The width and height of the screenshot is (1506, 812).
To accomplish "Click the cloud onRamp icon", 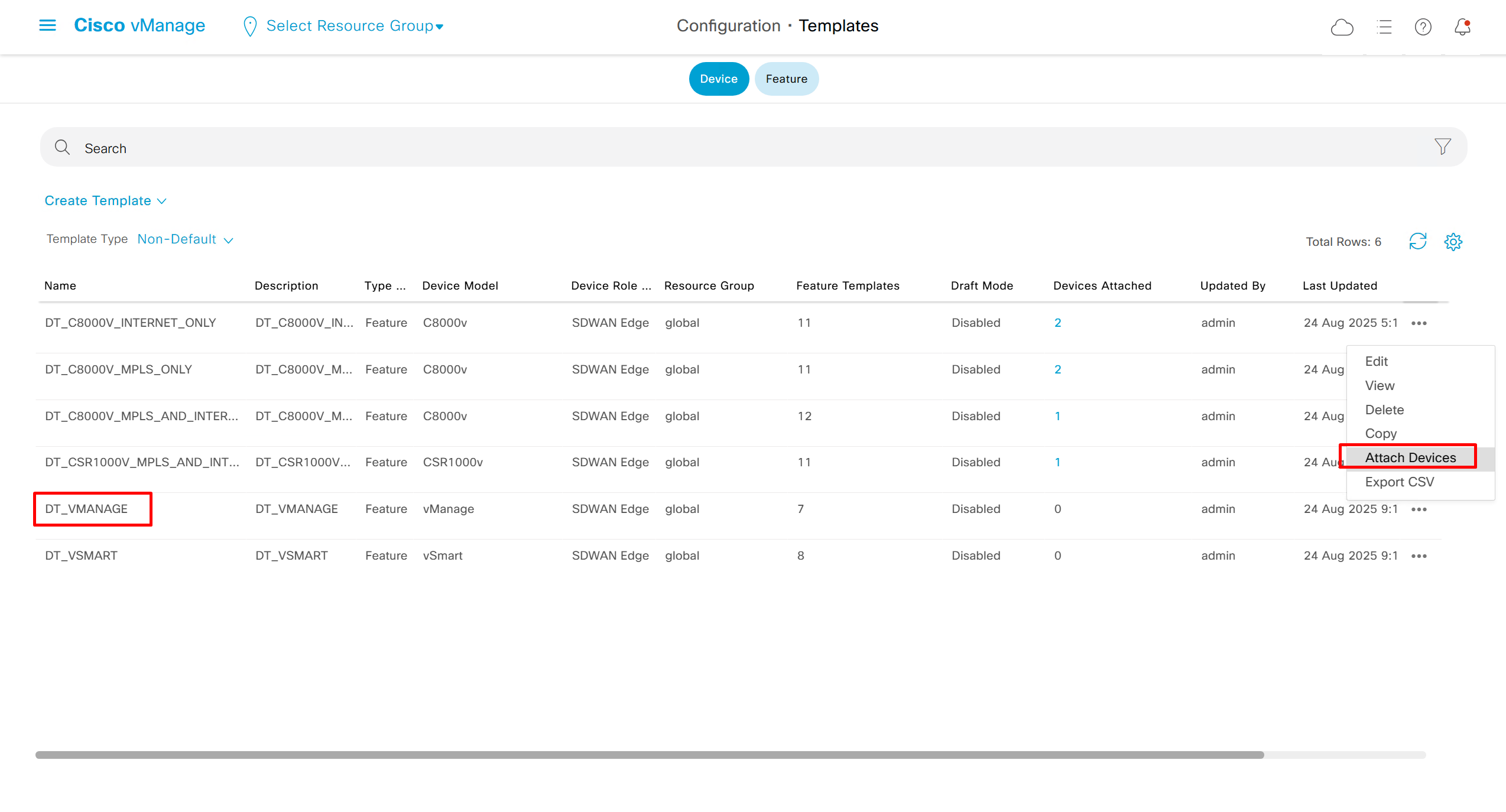I will pos(1342,27).
